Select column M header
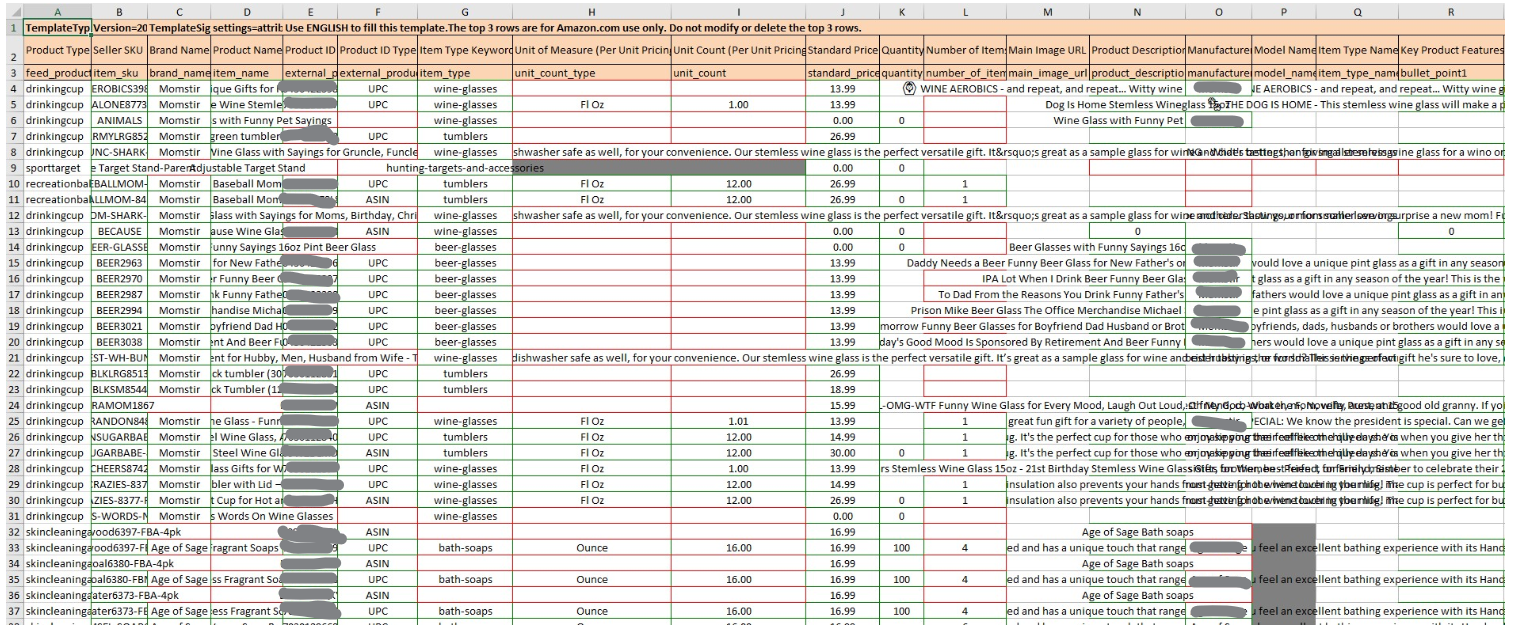This screenshot has width=1515, height=632. coord(1047,10)
